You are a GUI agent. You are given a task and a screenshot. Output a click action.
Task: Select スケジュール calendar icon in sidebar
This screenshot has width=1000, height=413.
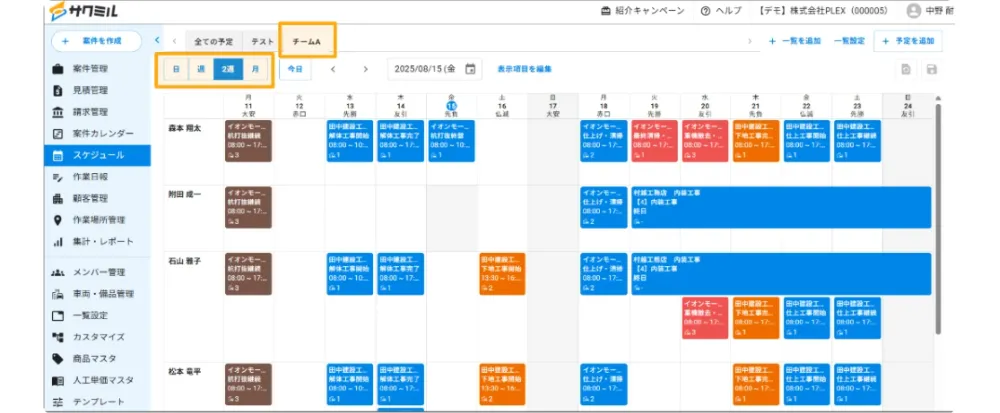point(58,155)
